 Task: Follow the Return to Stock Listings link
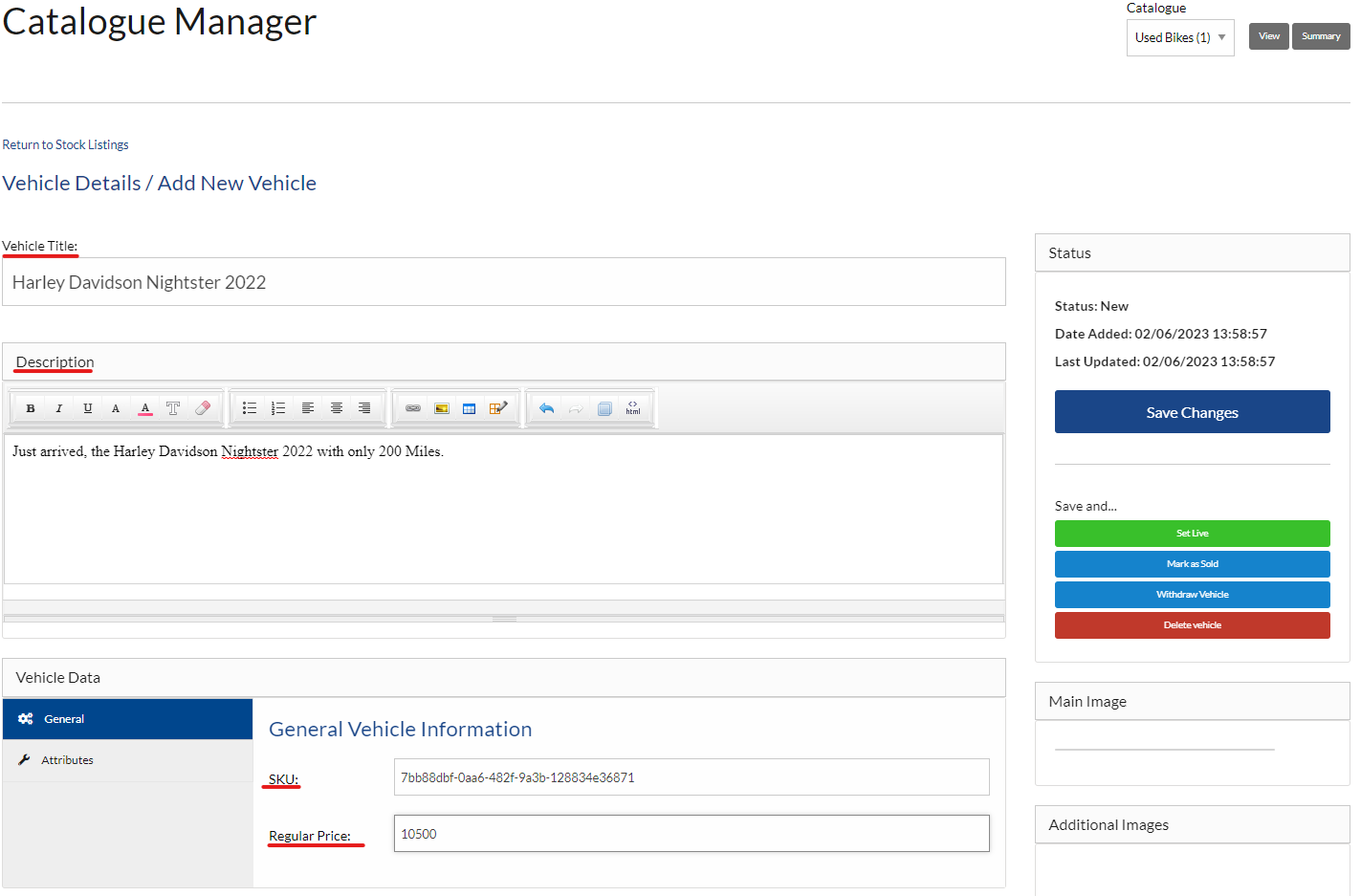[65, 145]
